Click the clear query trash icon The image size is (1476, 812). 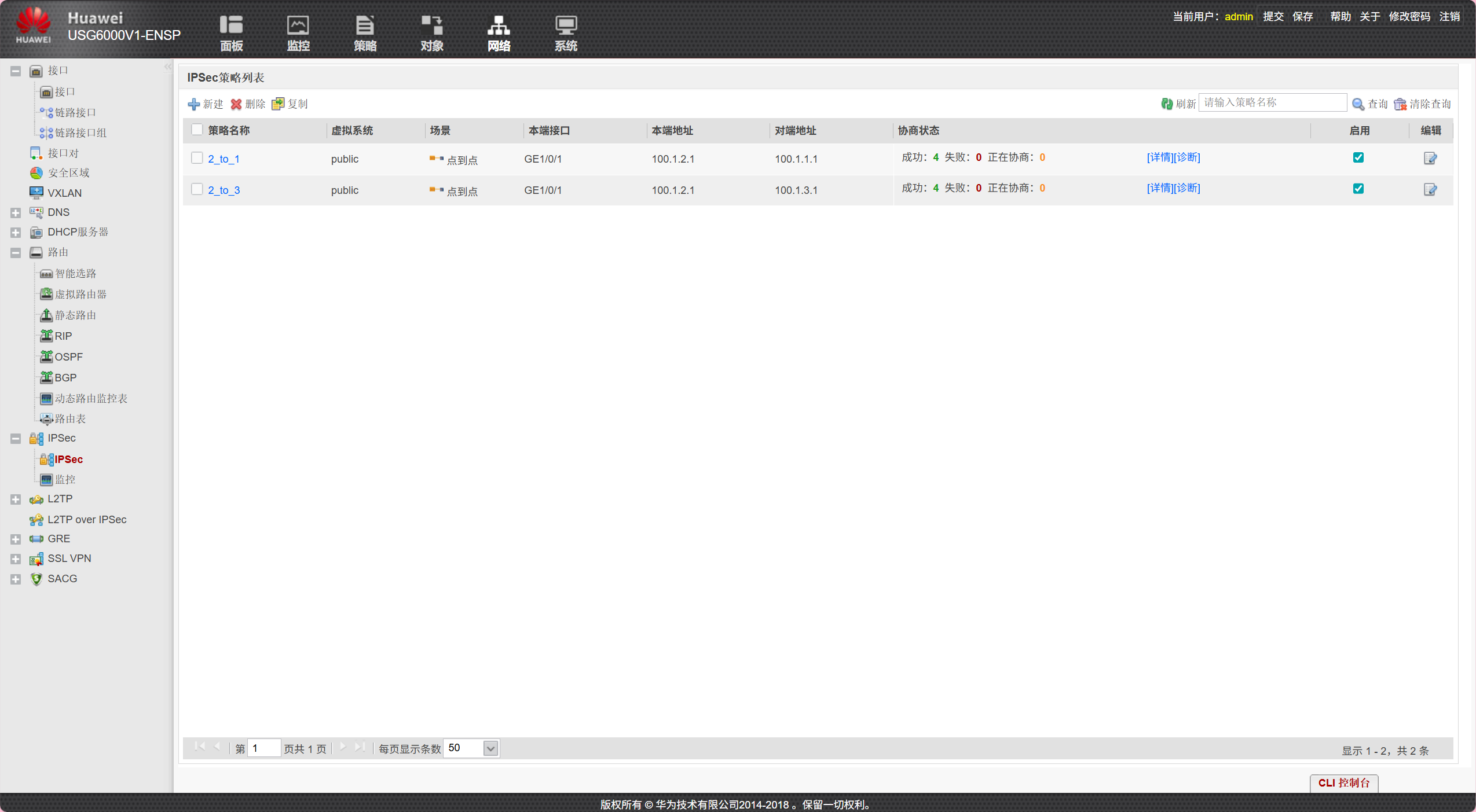(1400, 104)
